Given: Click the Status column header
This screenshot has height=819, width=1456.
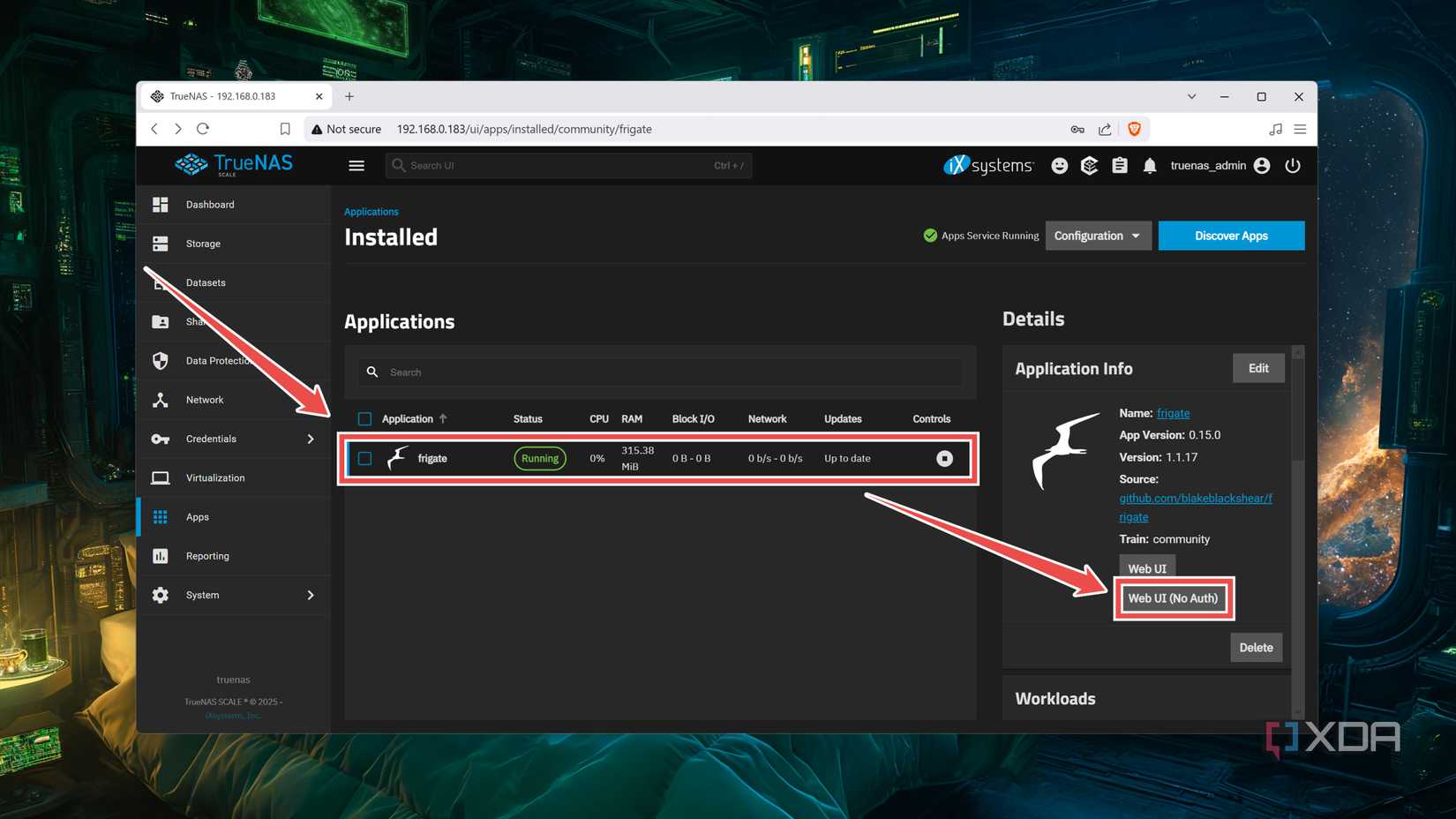Looking at the screenshot, I should [x=528, y=419].
